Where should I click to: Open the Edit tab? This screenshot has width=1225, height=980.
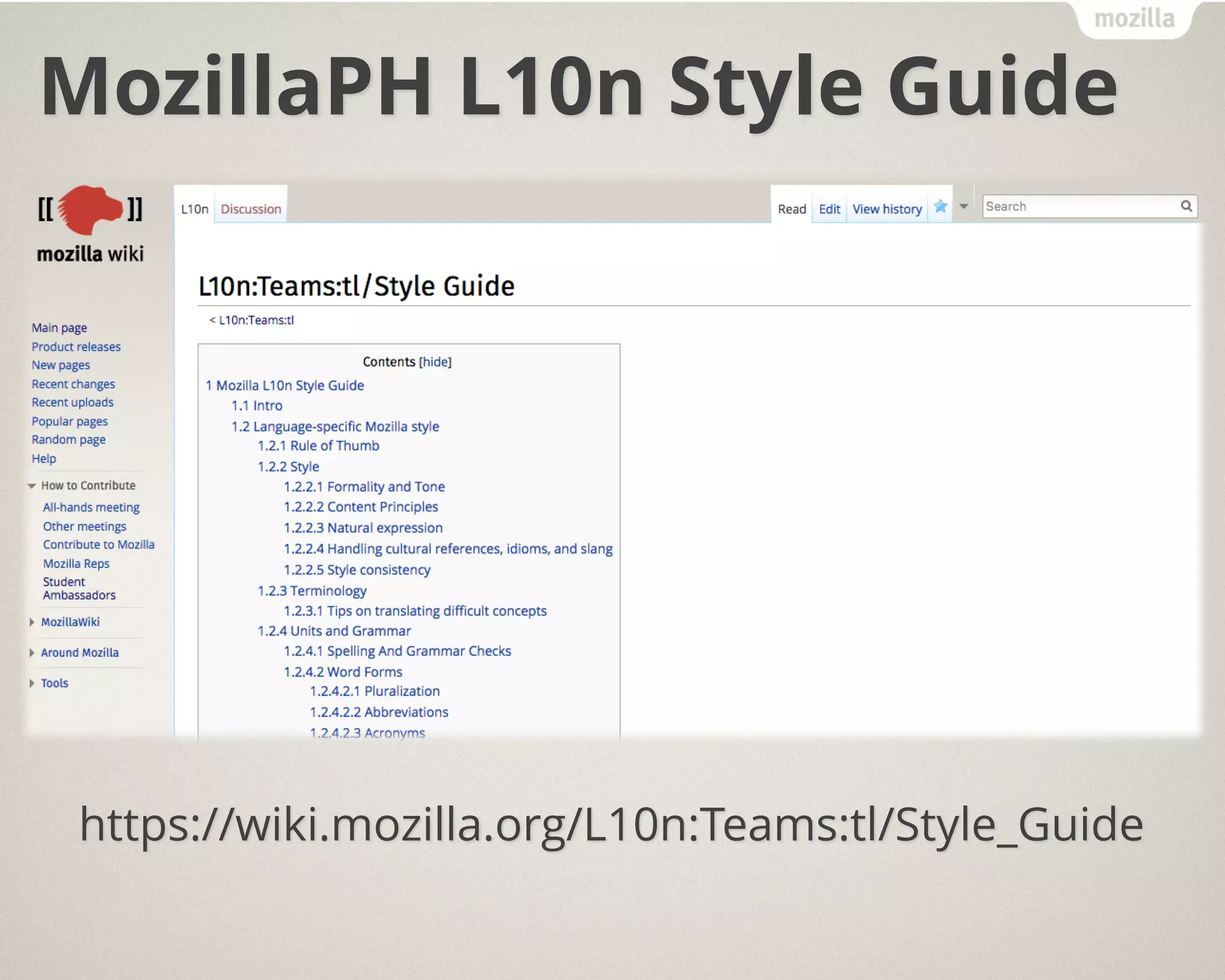829,209
